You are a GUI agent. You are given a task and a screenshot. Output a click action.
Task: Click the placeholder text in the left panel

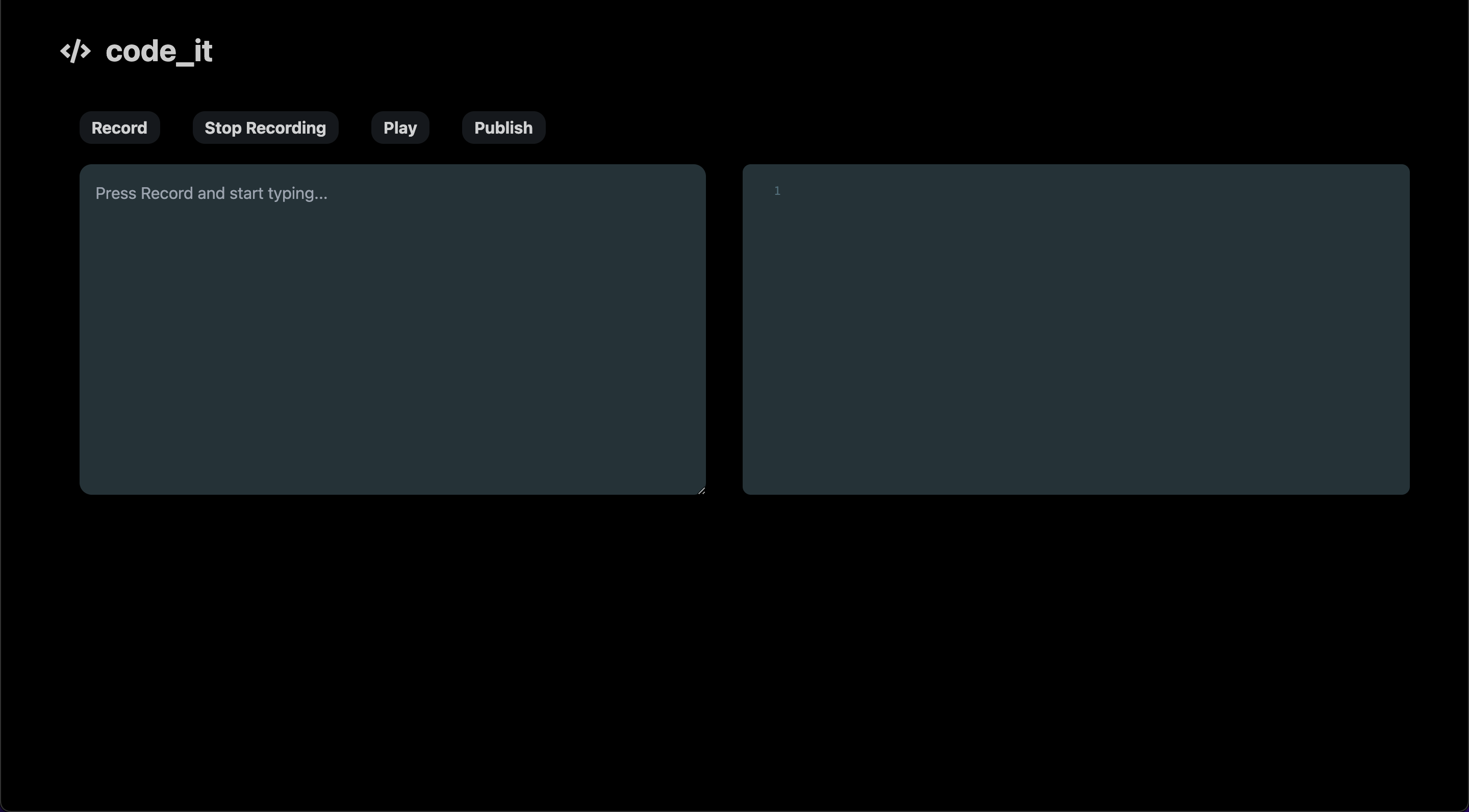(211, 193)
